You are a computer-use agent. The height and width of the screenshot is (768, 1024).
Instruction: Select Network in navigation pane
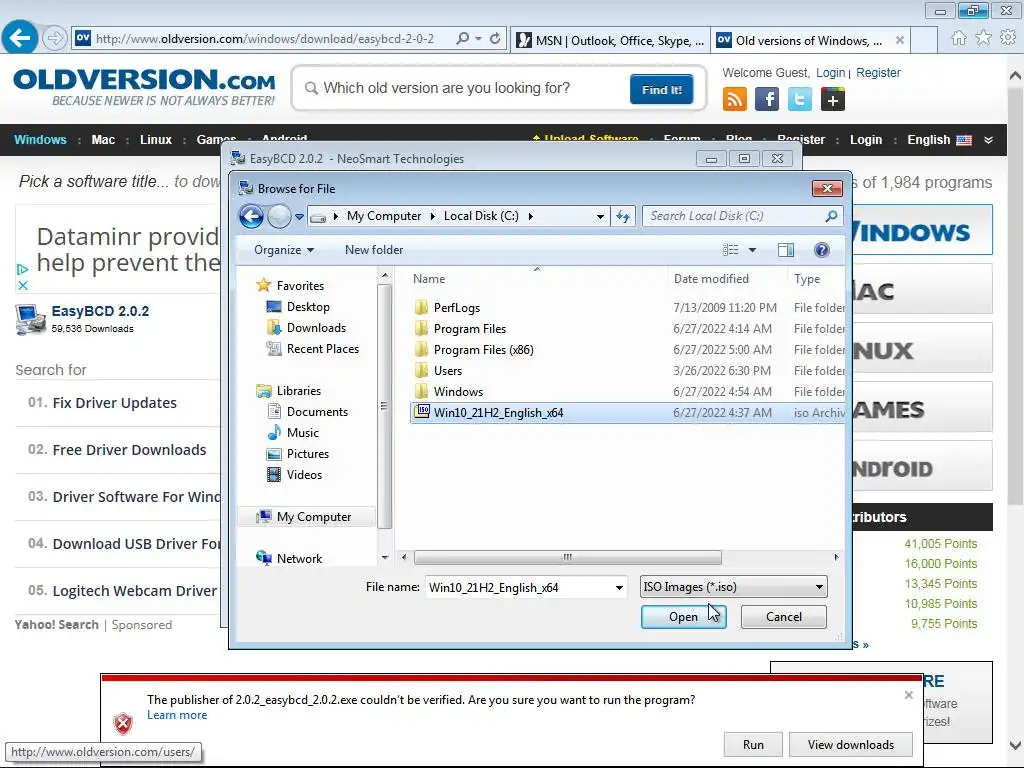299,558
